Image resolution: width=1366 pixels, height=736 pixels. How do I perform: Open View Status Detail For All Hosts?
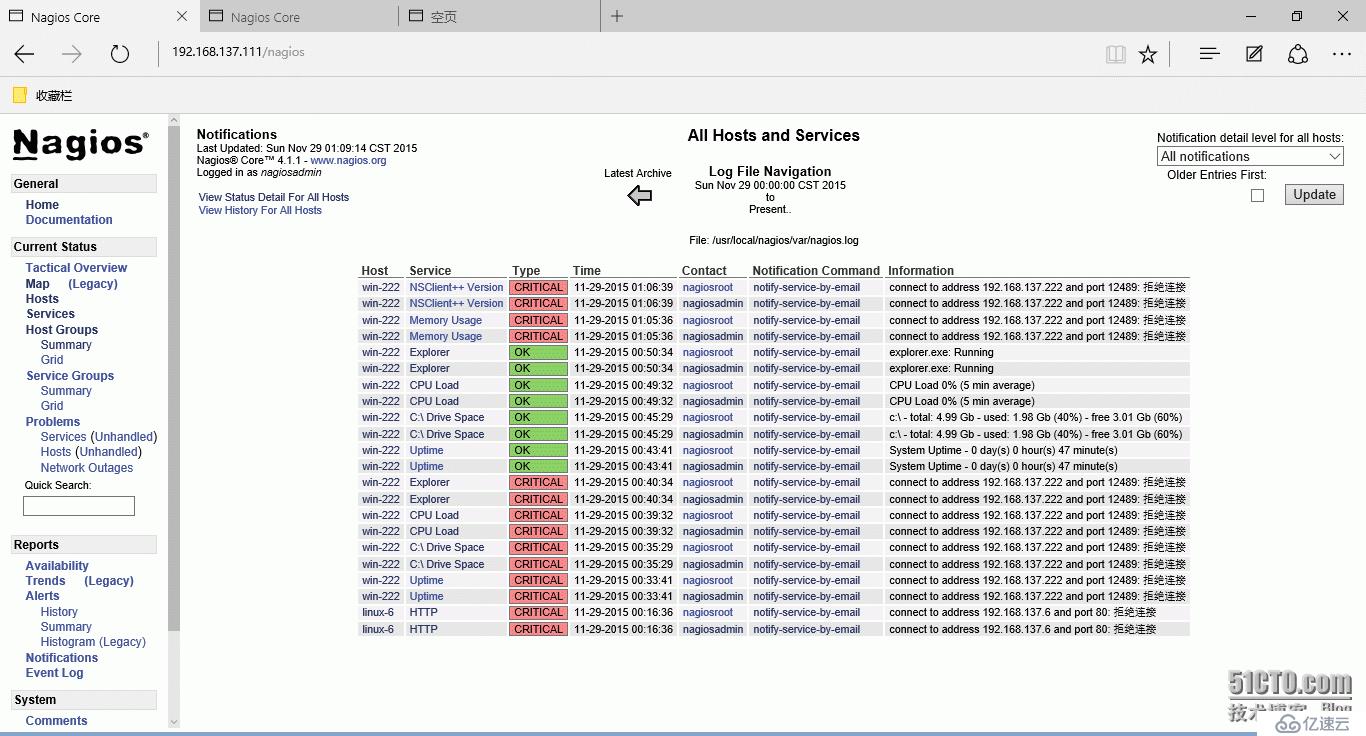pyautogui.click(x=274, y=197)
